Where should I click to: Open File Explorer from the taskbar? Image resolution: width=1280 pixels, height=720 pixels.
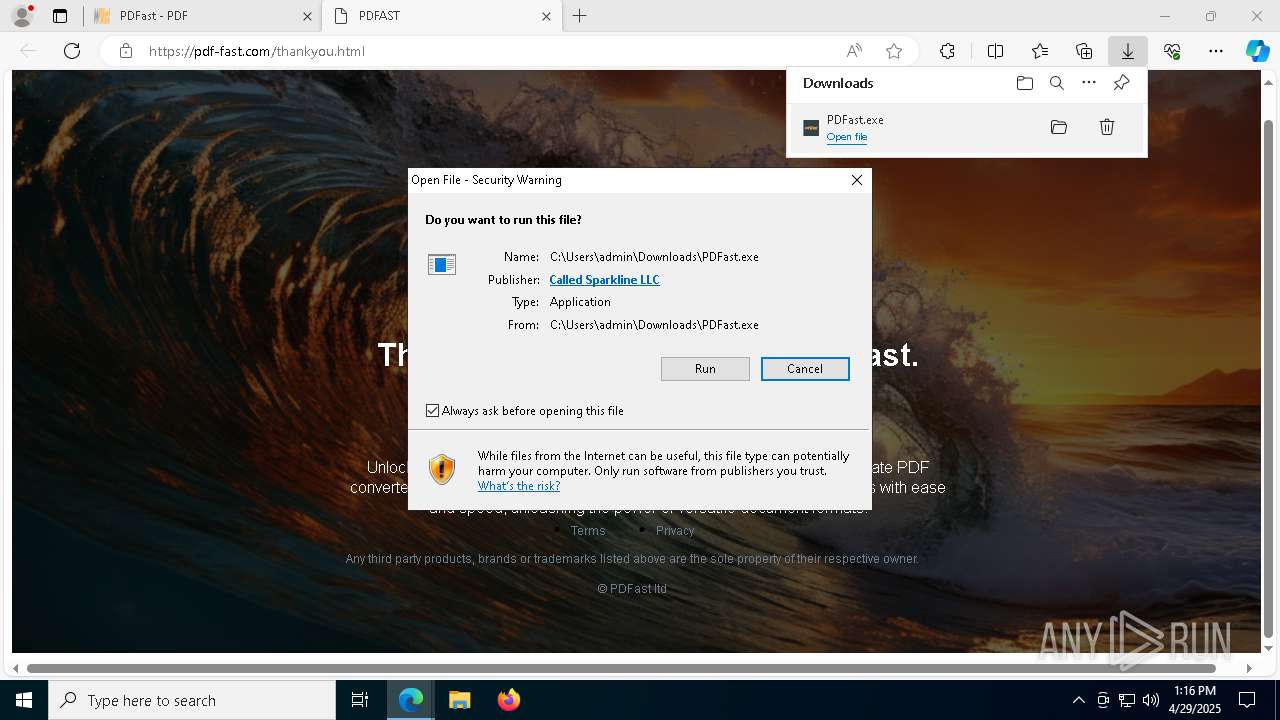(459, 700)
